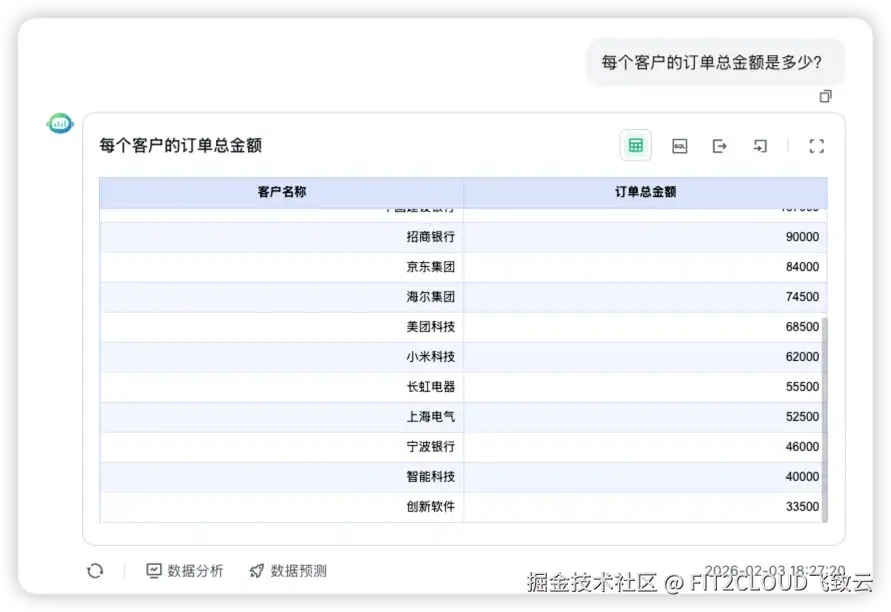The width and height of the screenshot is (891, 612).
Task: Select the 创新软件 cell
Action: 281,507
